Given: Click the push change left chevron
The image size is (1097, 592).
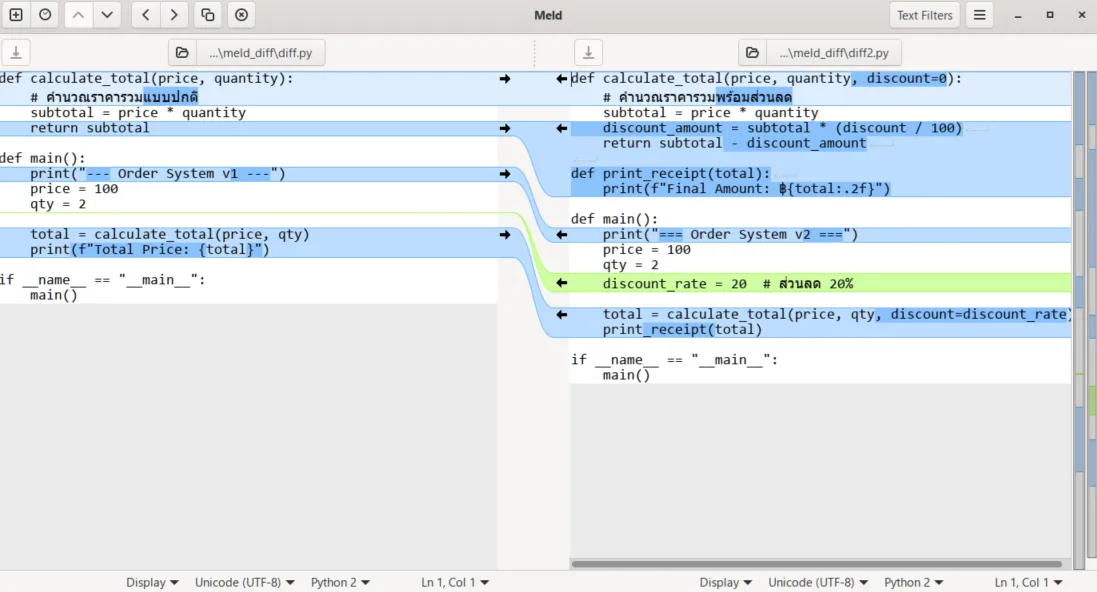Looking at the screenshot, I should (146, 15).
